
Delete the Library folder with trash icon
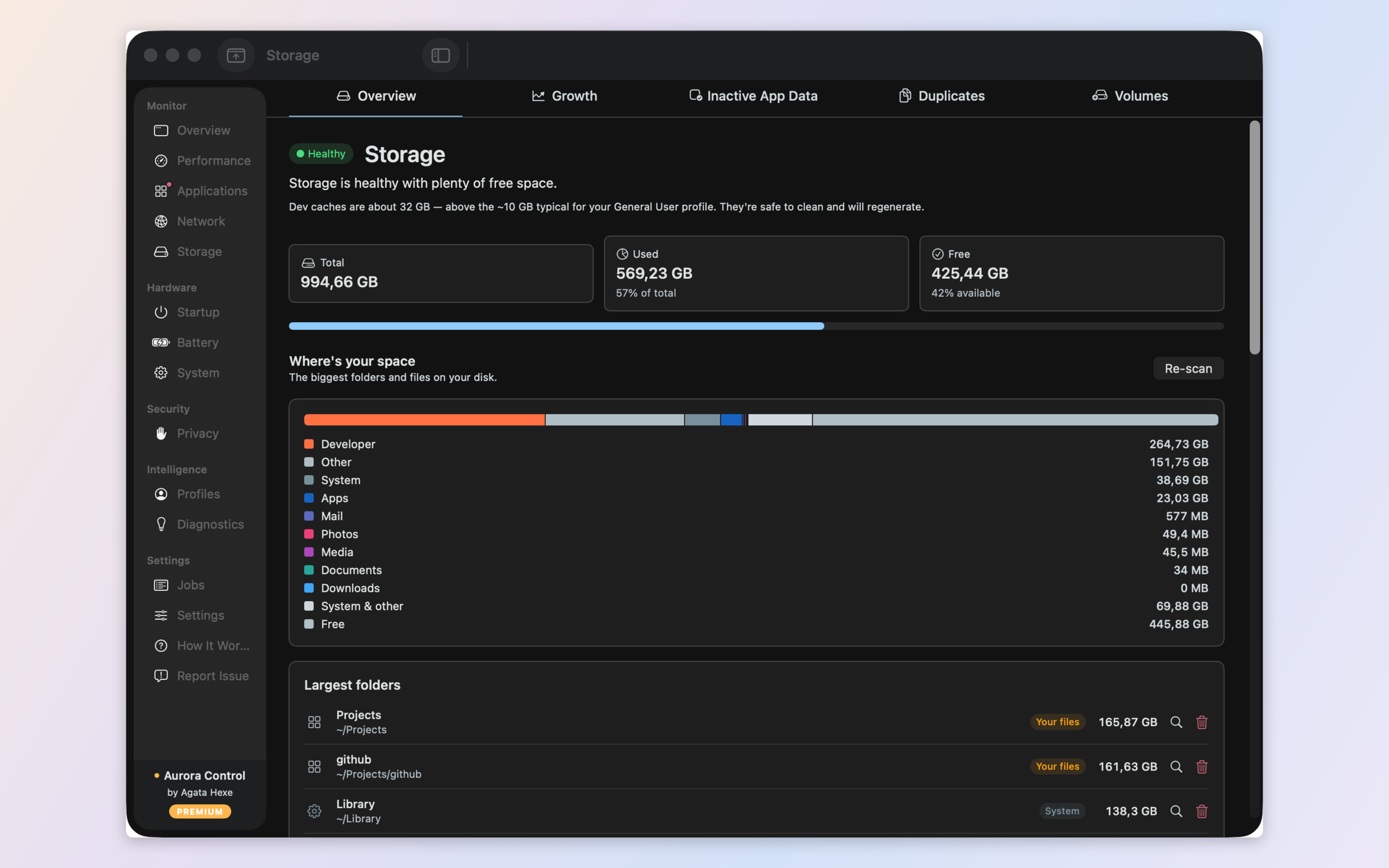click(1202, 811)
